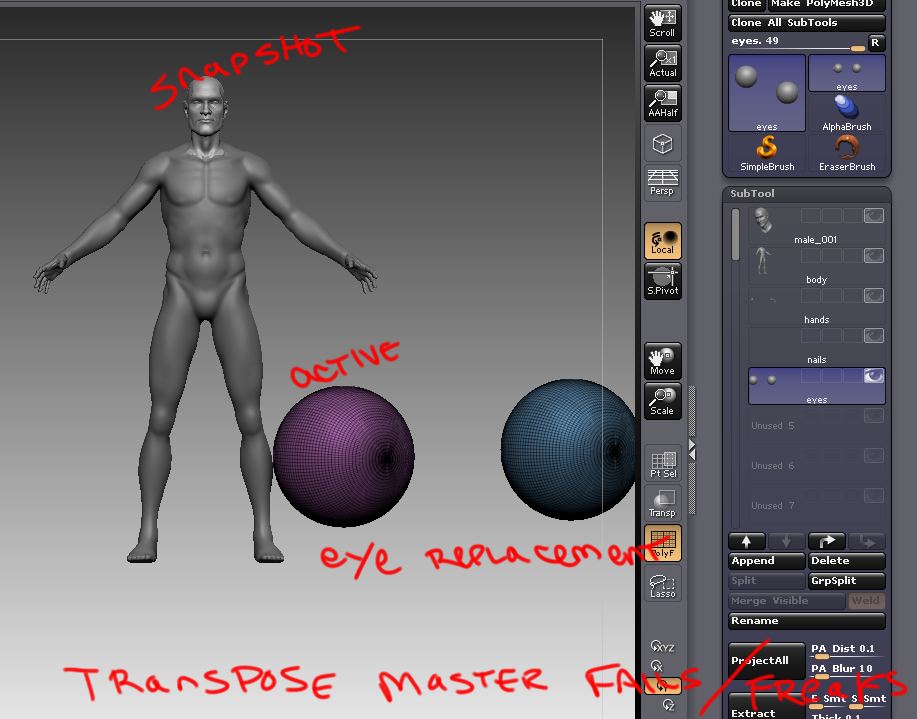
Task: Click the Append button
Action: [x=767, y=561]
